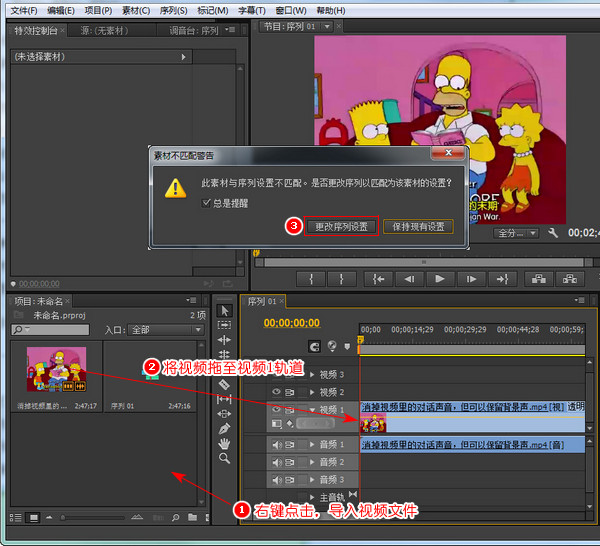
Task: Click Mark In point button
Action: [x=311, y=279]
